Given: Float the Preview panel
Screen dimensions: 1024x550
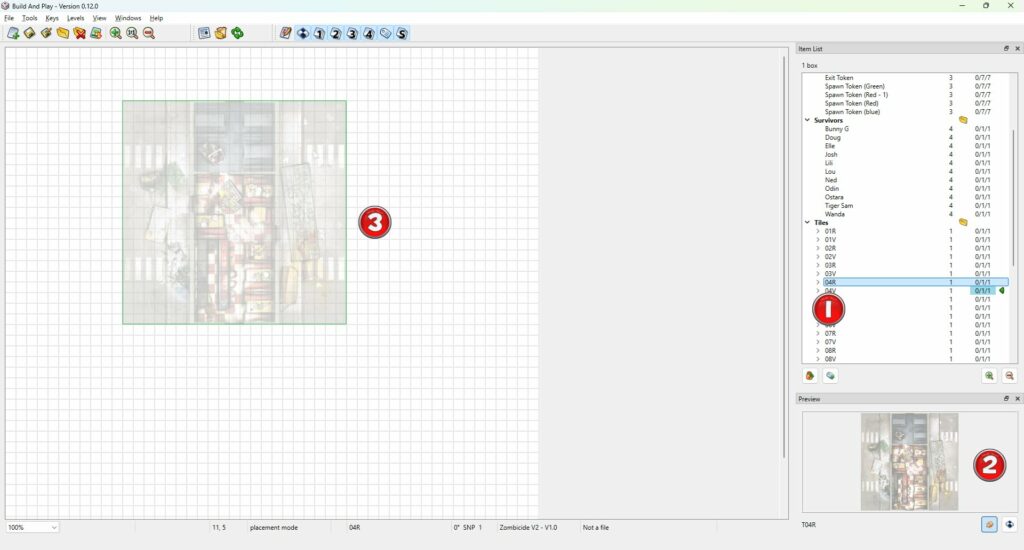Looking at the screenshot, I should (x=1006, y=398).
